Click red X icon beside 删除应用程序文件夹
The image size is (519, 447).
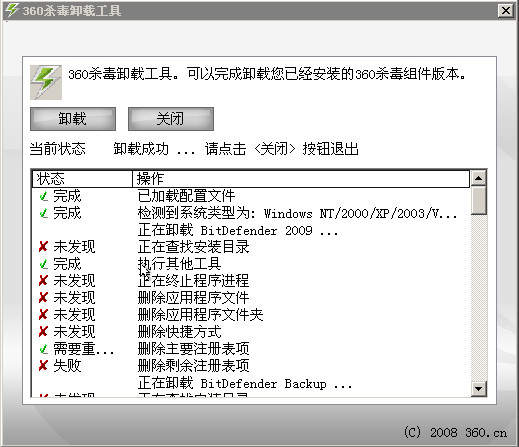click(x=43, y=315)
